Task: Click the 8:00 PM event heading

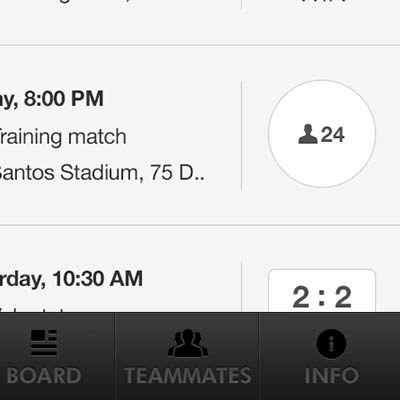Action: tap(52, 99)
